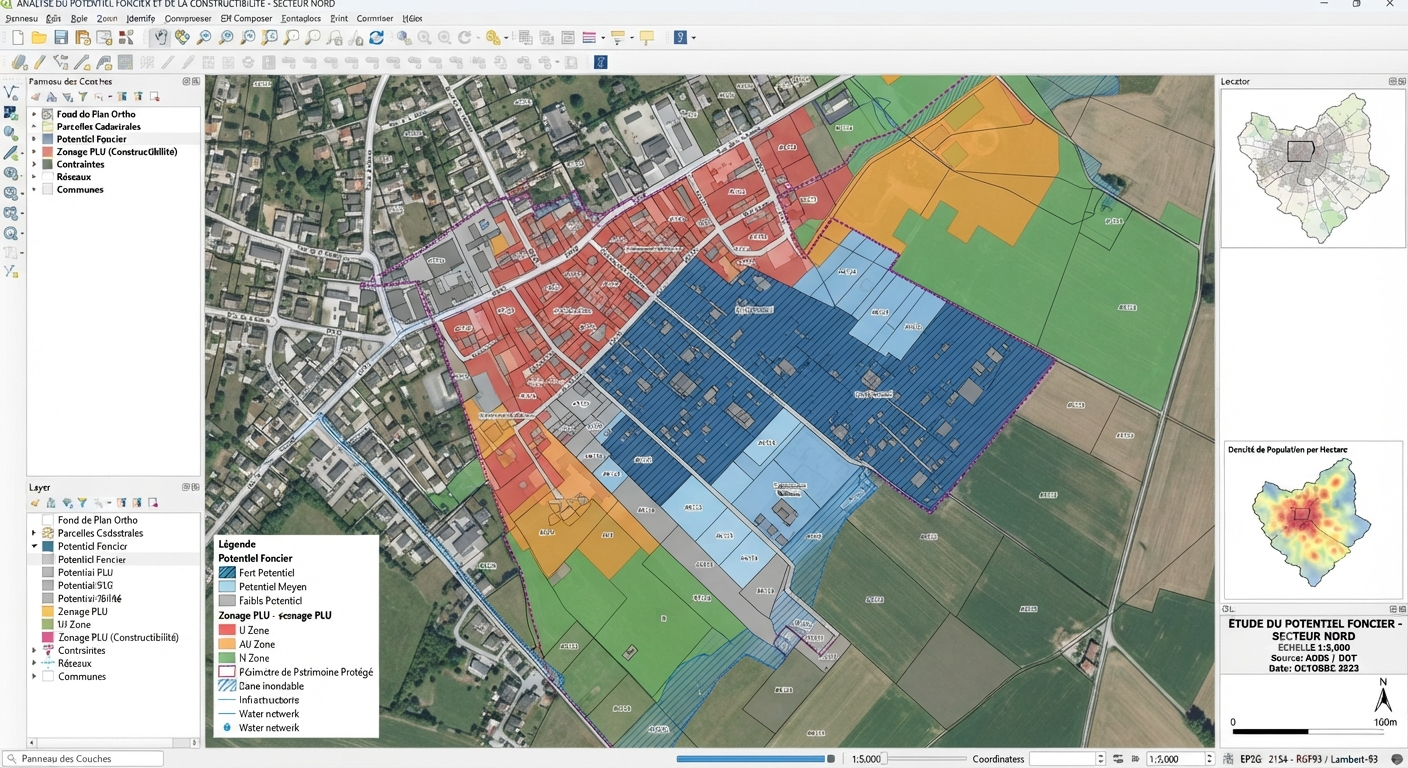Click the Layer panel horizontal scrollbar

pyautogui.click(x=114, y=743)
